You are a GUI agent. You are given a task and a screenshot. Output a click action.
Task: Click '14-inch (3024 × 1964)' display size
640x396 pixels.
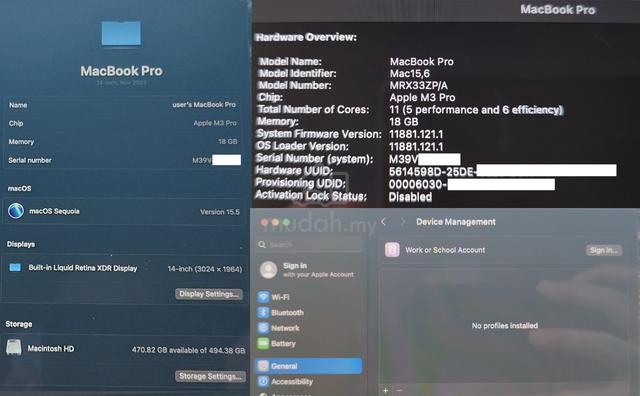point(205,269)
